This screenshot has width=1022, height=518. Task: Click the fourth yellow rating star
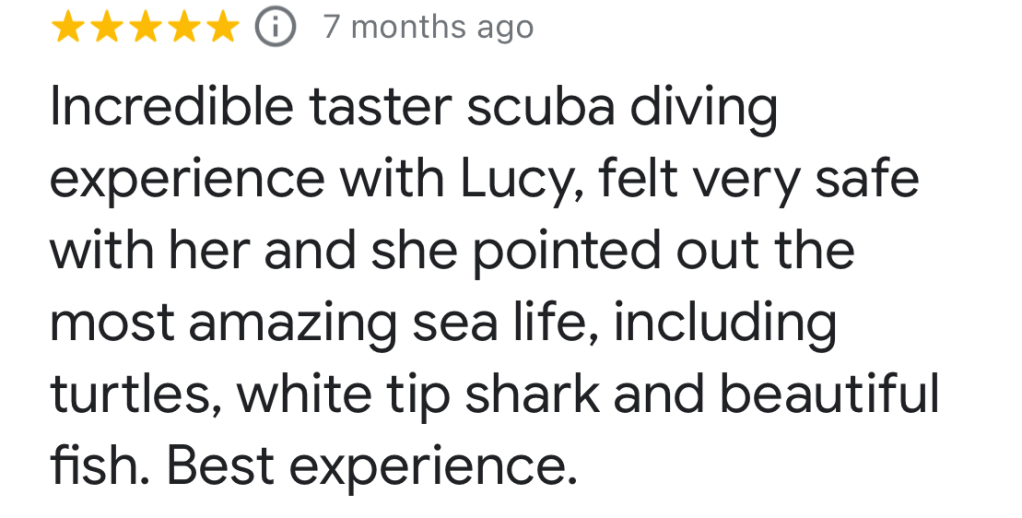(x=183, y=28)
